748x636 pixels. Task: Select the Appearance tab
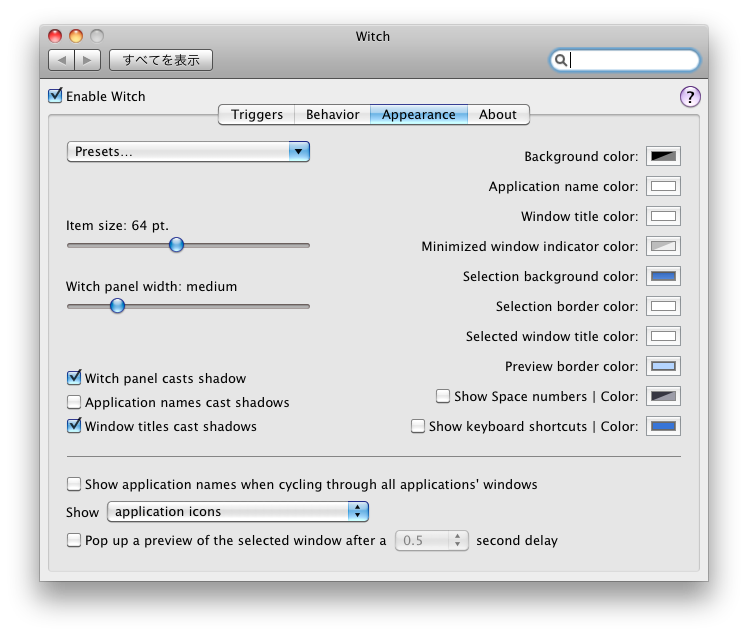click(x=418, y=115)
